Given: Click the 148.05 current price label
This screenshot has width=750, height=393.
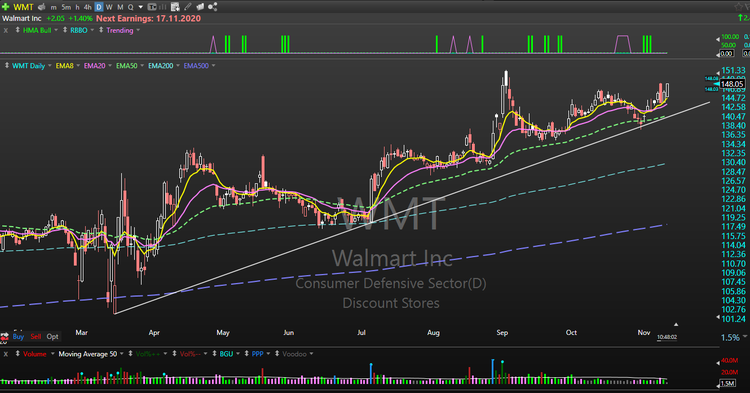Looking at the screenshot, I should point(732,84).
